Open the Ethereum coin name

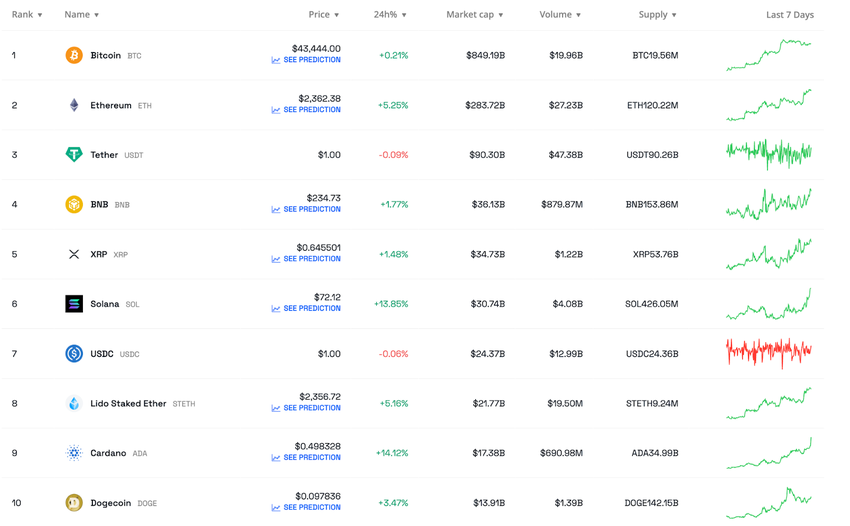point(111,105)
